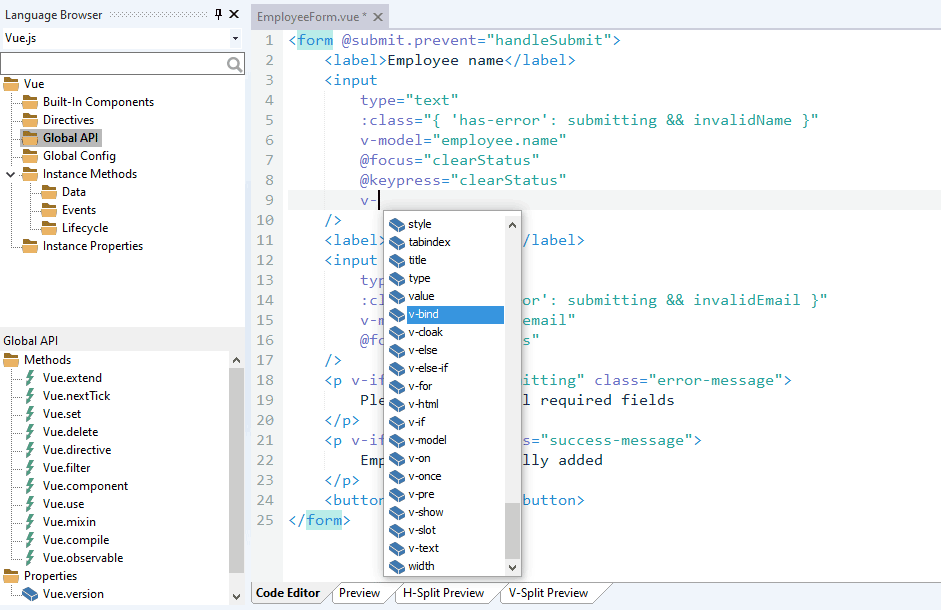Click the Vue.version property icon
The height and width of the screenshot is (610, 941).
[x=30, y=594]
